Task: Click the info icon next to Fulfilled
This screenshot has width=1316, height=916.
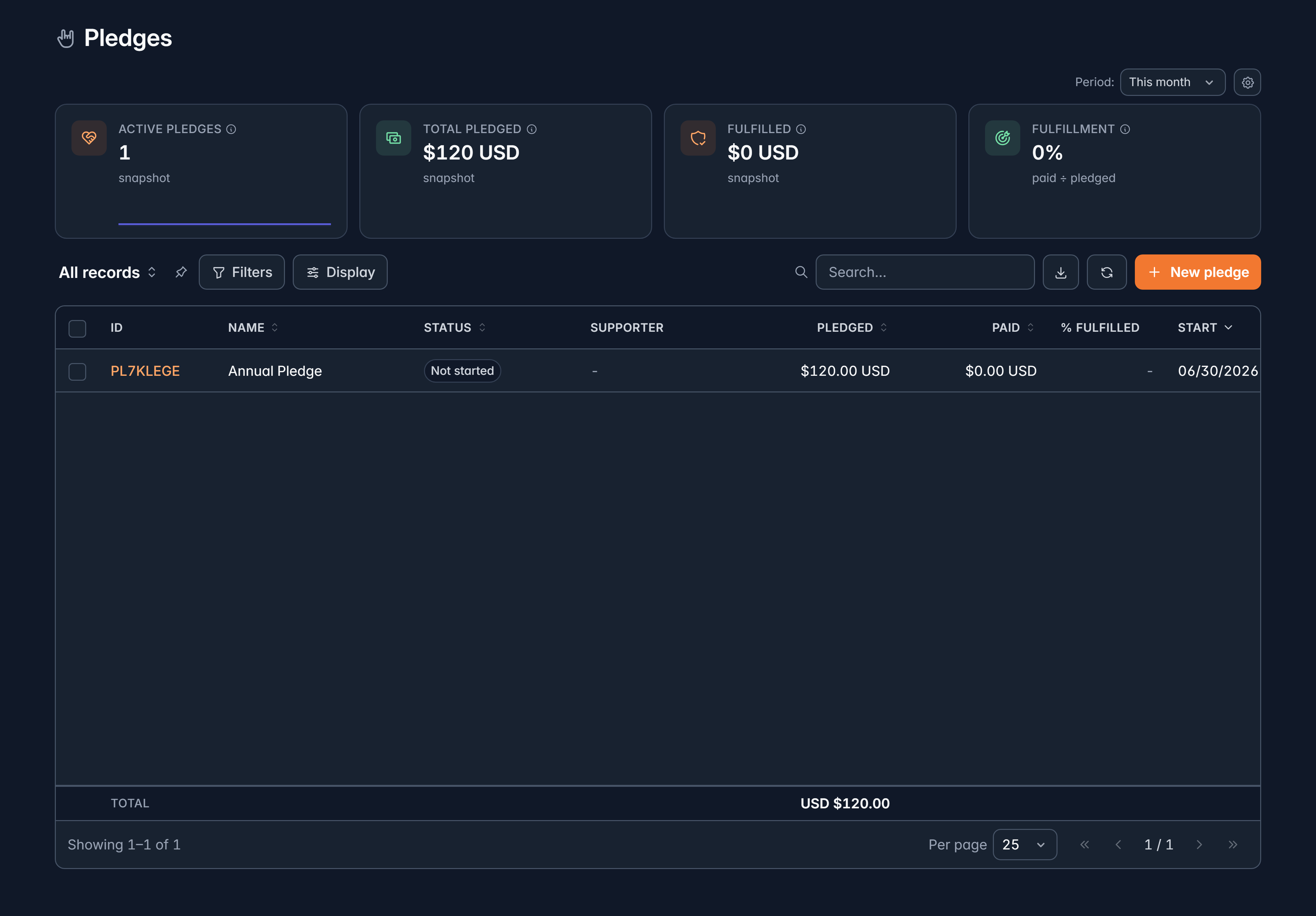Action: pos(801,130)
